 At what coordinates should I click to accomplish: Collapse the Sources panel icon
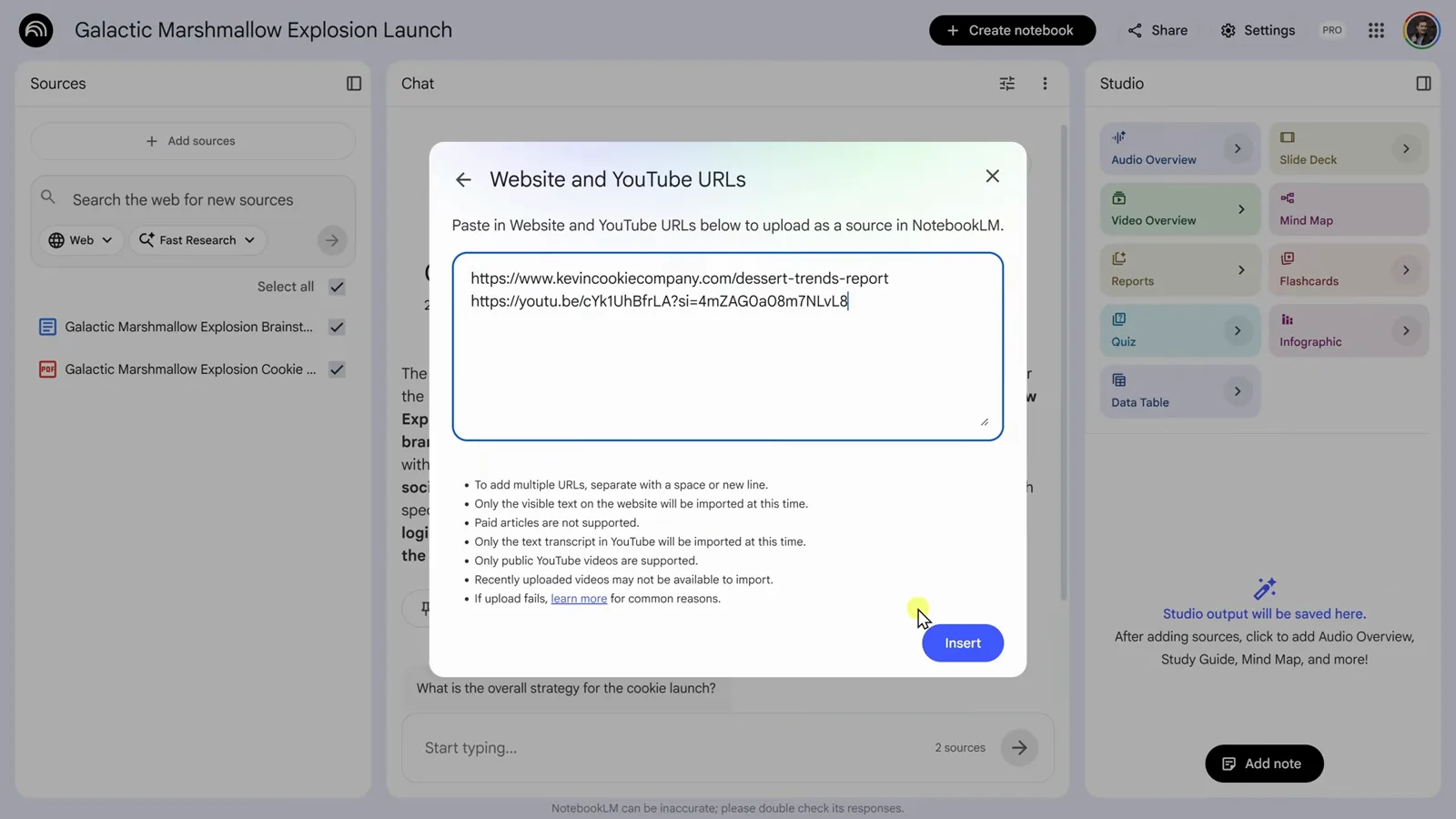pyautogui.click(x=354, y=84)
